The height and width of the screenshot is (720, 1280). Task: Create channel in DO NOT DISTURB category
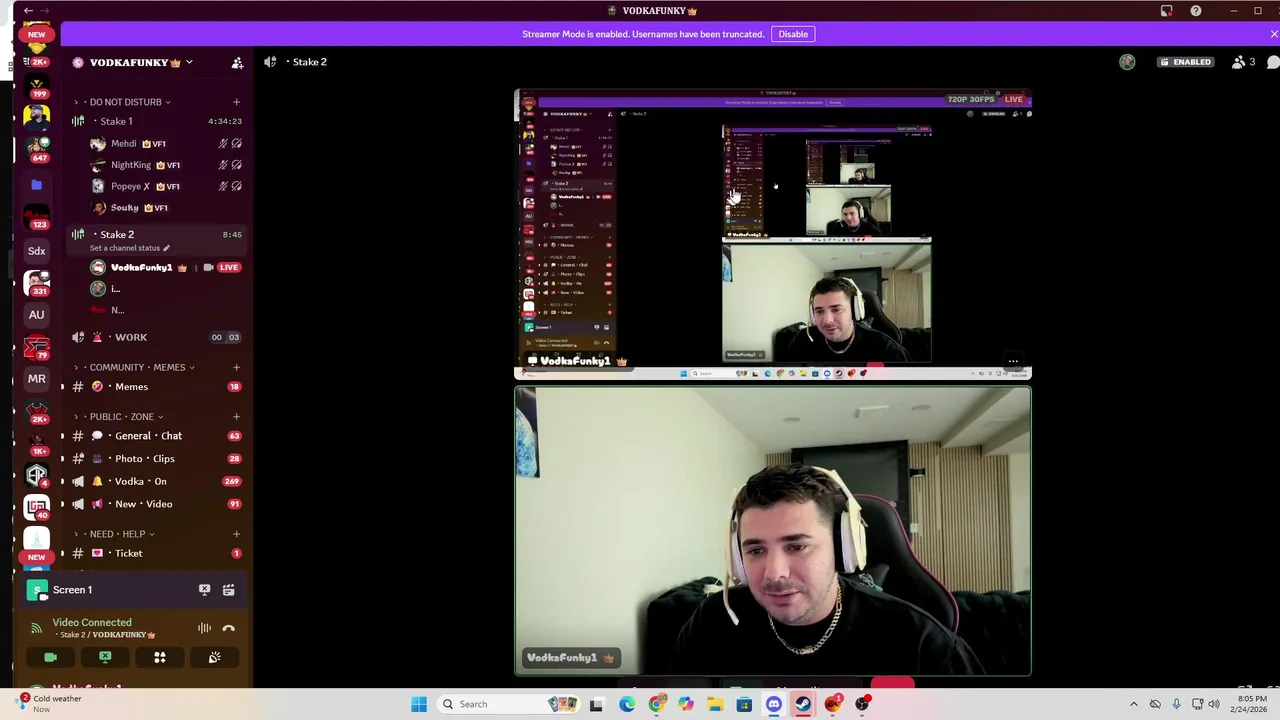(236, 102)
